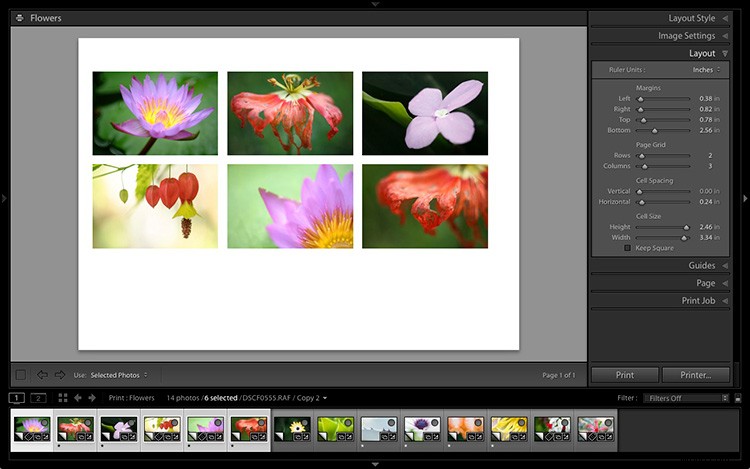The width and height of the screenshot is (750, 469).
Task: Adjust the Right margin slider
Action: (x=641, y=109)
